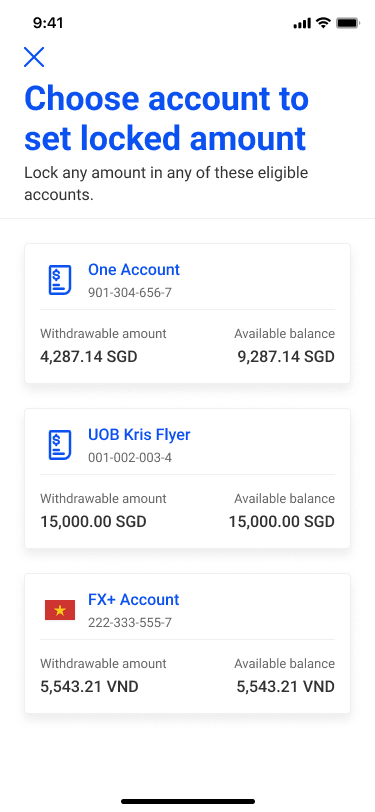
Task: Tap the Vietnam flag icon
Action: [x=60, y=610]
